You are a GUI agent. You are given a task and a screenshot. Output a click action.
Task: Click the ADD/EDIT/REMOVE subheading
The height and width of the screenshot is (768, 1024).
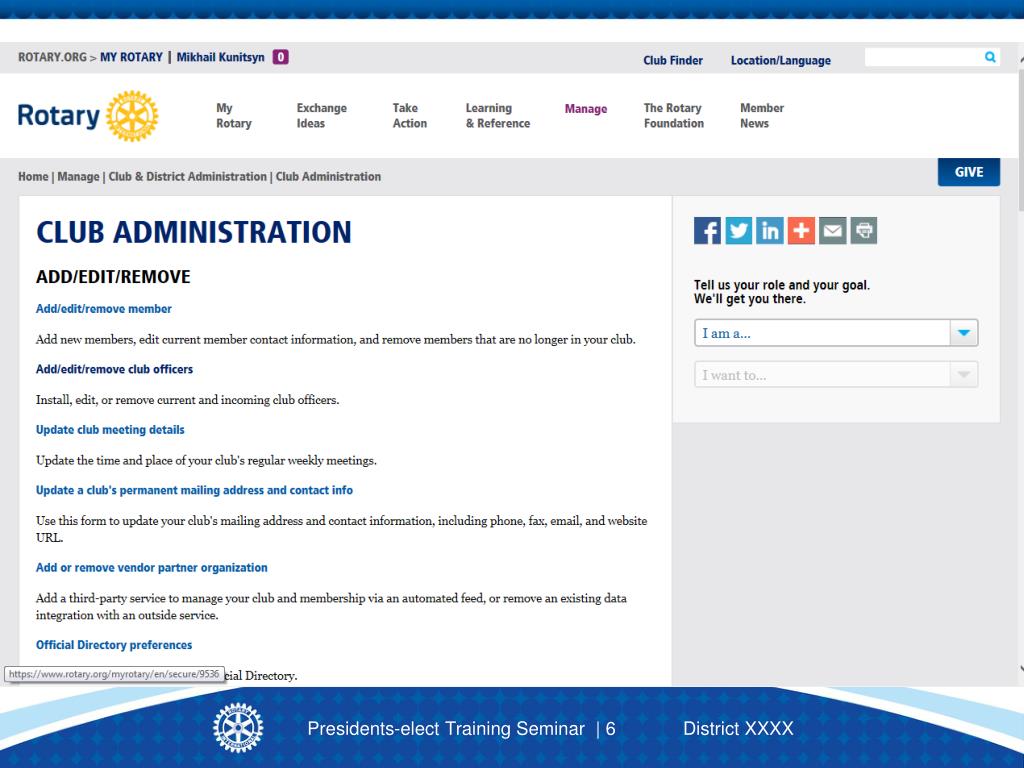pos(113,277)
